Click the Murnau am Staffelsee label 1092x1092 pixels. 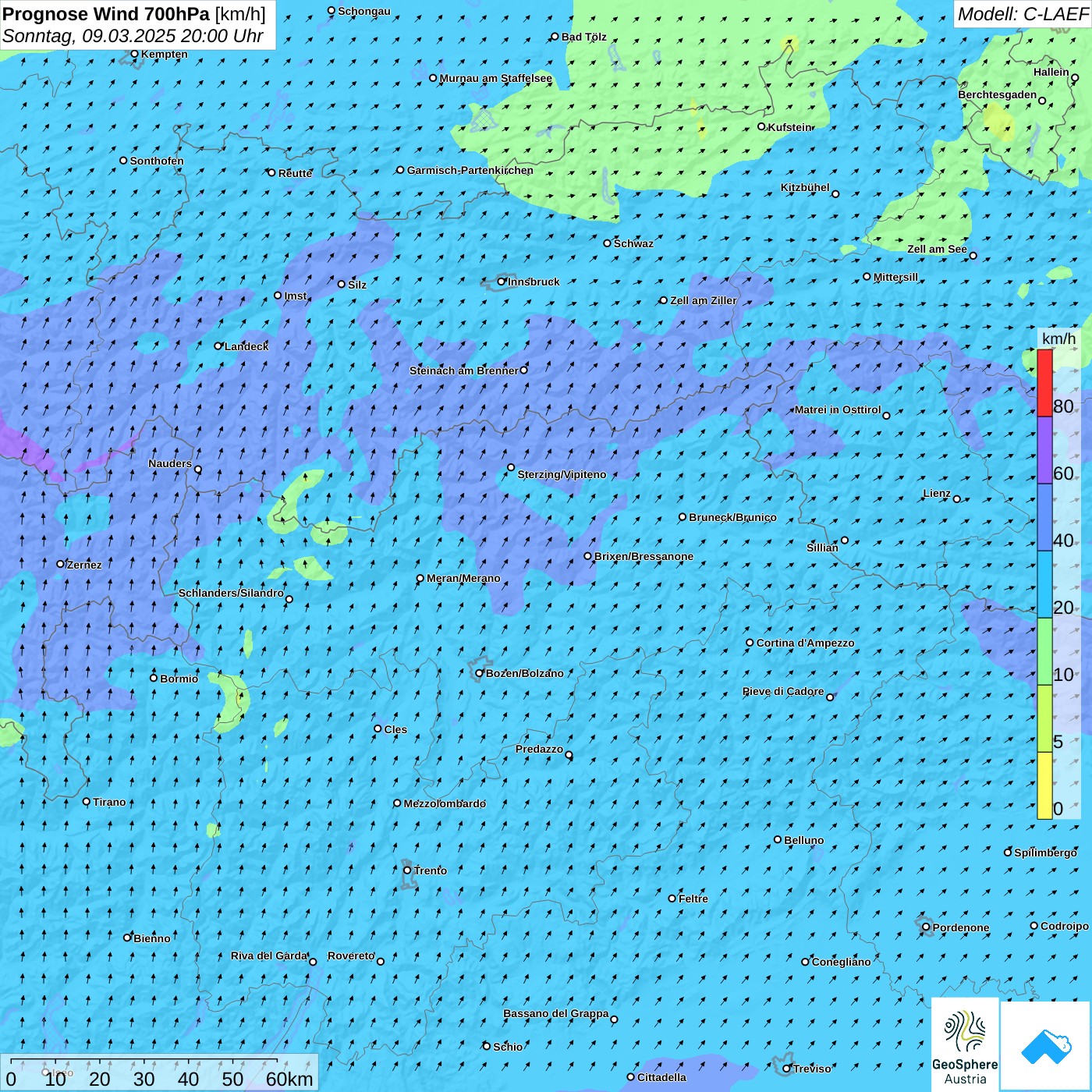495,78
